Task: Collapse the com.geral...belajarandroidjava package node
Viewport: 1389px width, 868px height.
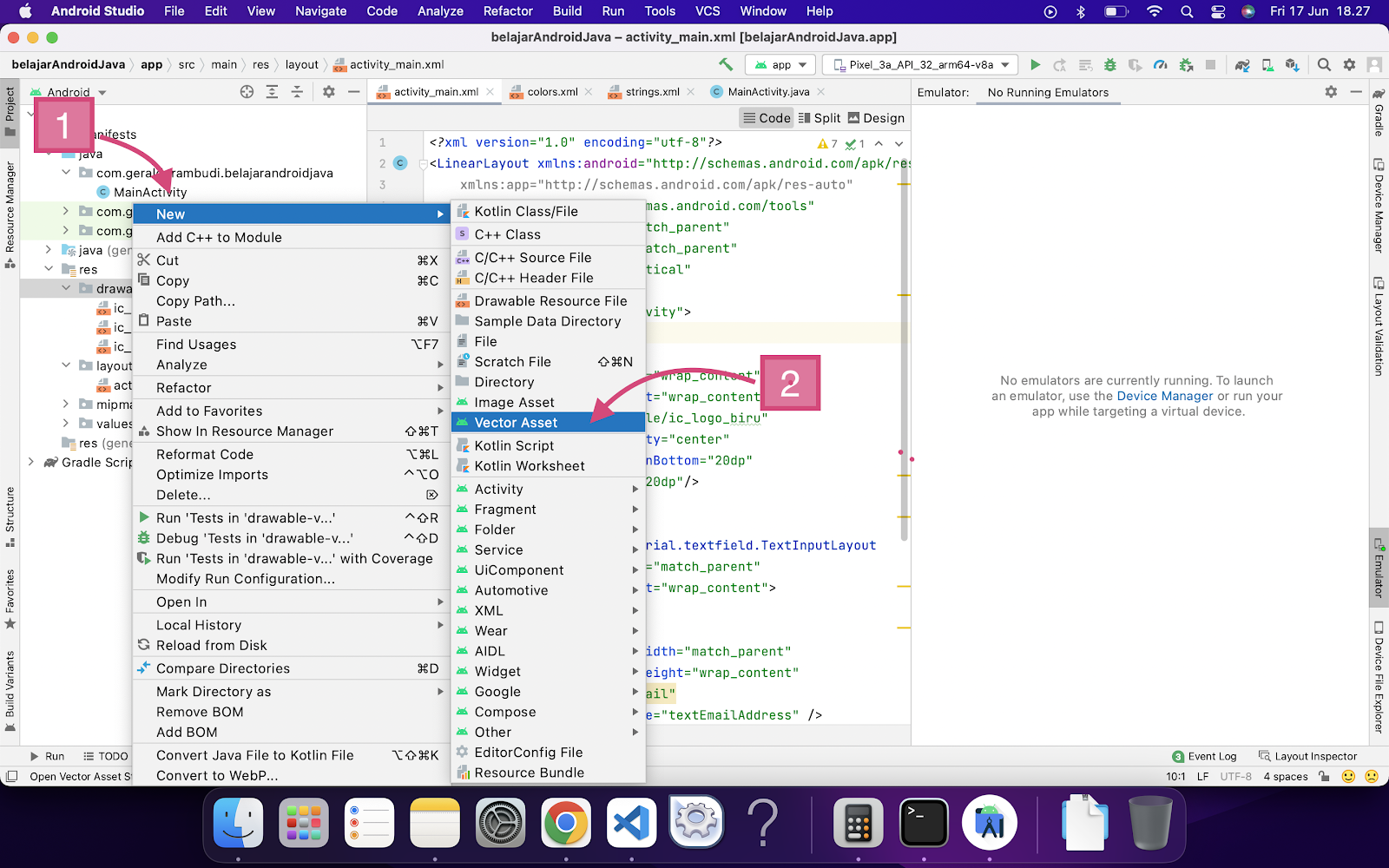Action: coord(66,173)
